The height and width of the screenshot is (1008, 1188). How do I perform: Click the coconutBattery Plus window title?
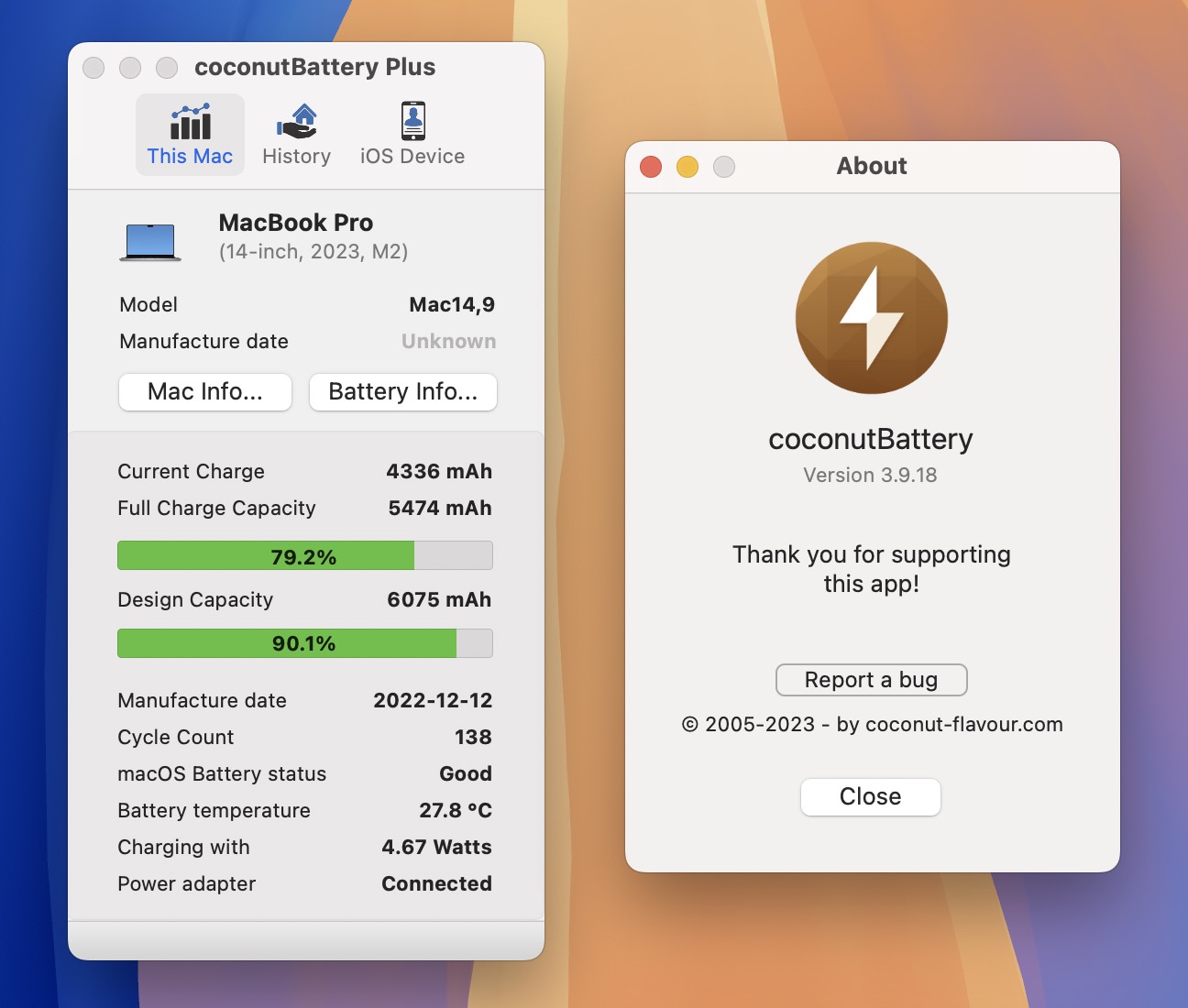[315, 68]
